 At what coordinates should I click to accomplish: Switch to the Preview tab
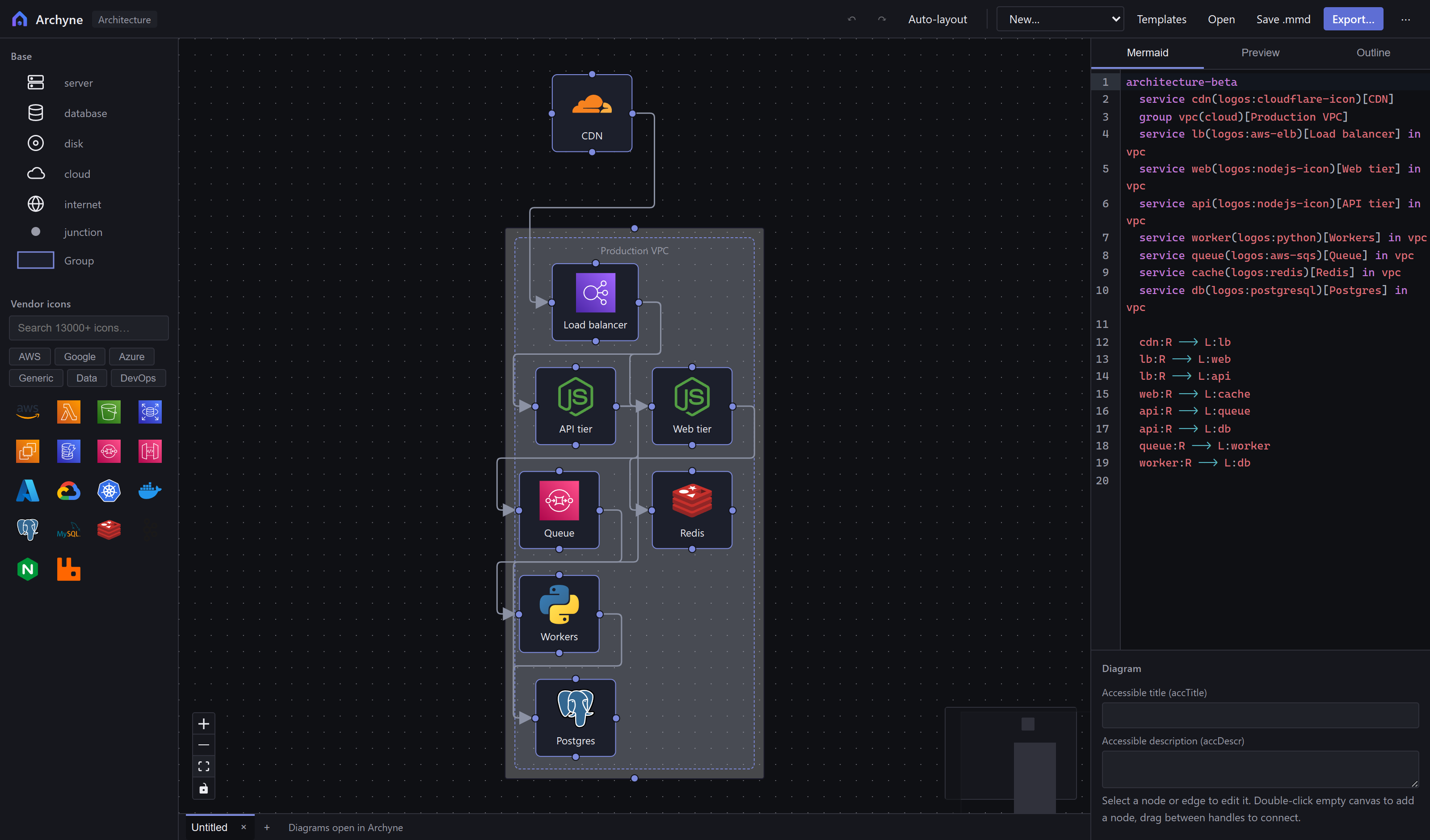(1260, 53)
